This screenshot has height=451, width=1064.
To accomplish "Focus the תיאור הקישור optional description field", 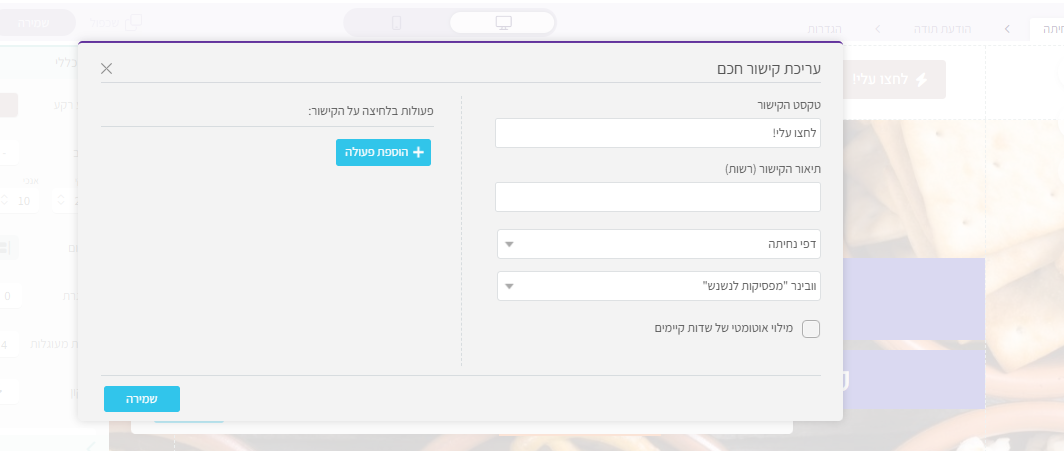I will pyautogui.click(x=658, y=197).
